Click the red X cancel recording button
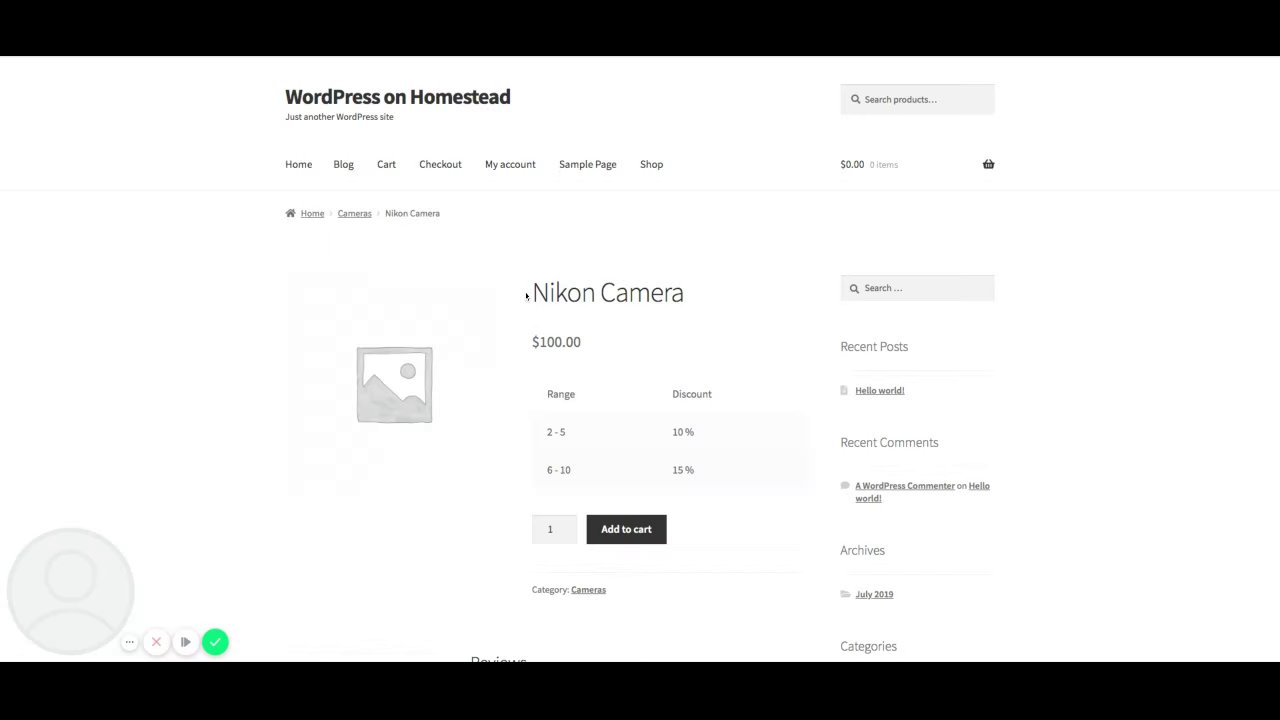Screen dimensions: 1280x720 pyautogui.click(x=156, y=642)
